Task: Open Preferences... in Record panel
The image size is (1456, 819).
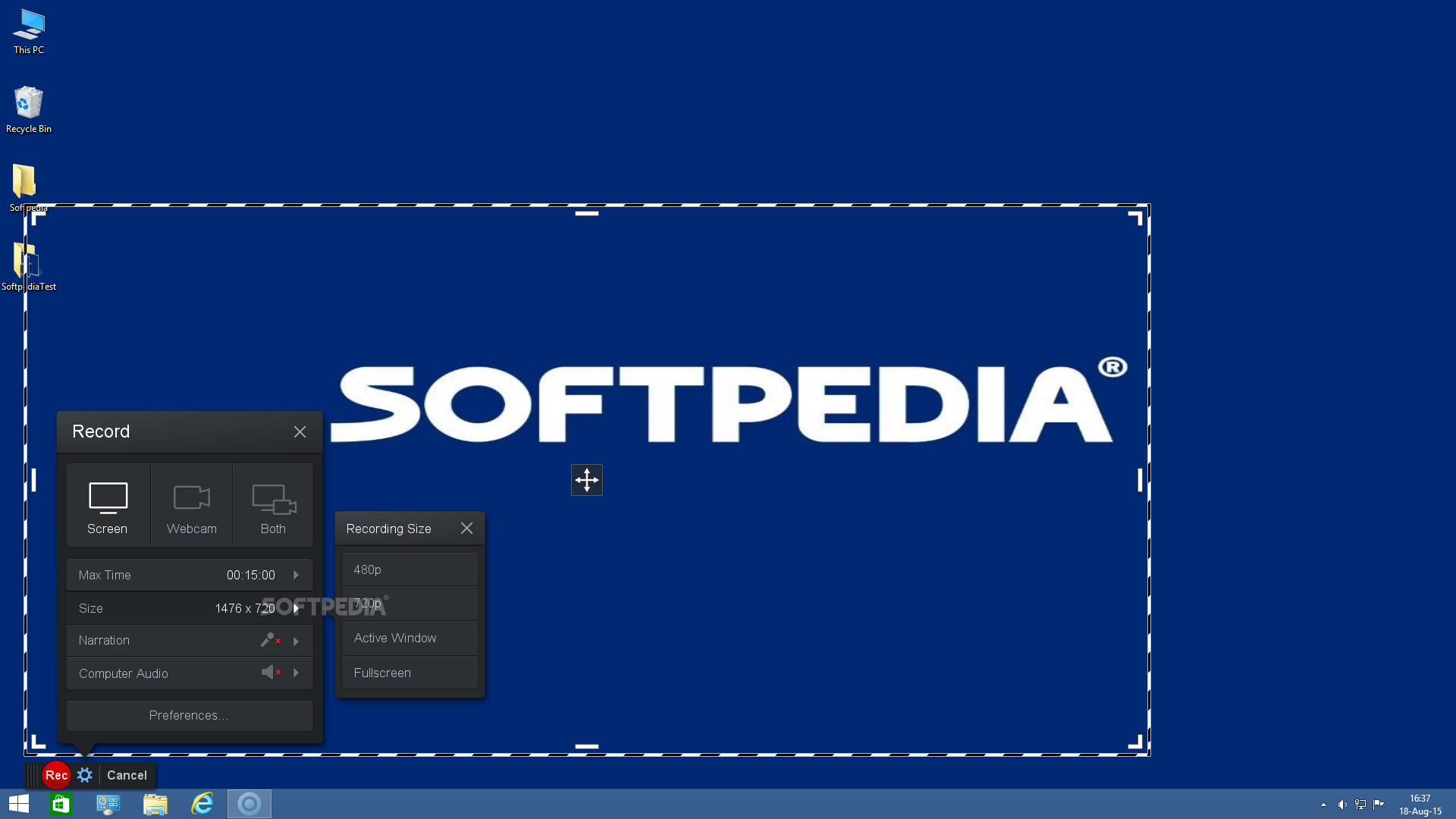Action: point(190,716)
